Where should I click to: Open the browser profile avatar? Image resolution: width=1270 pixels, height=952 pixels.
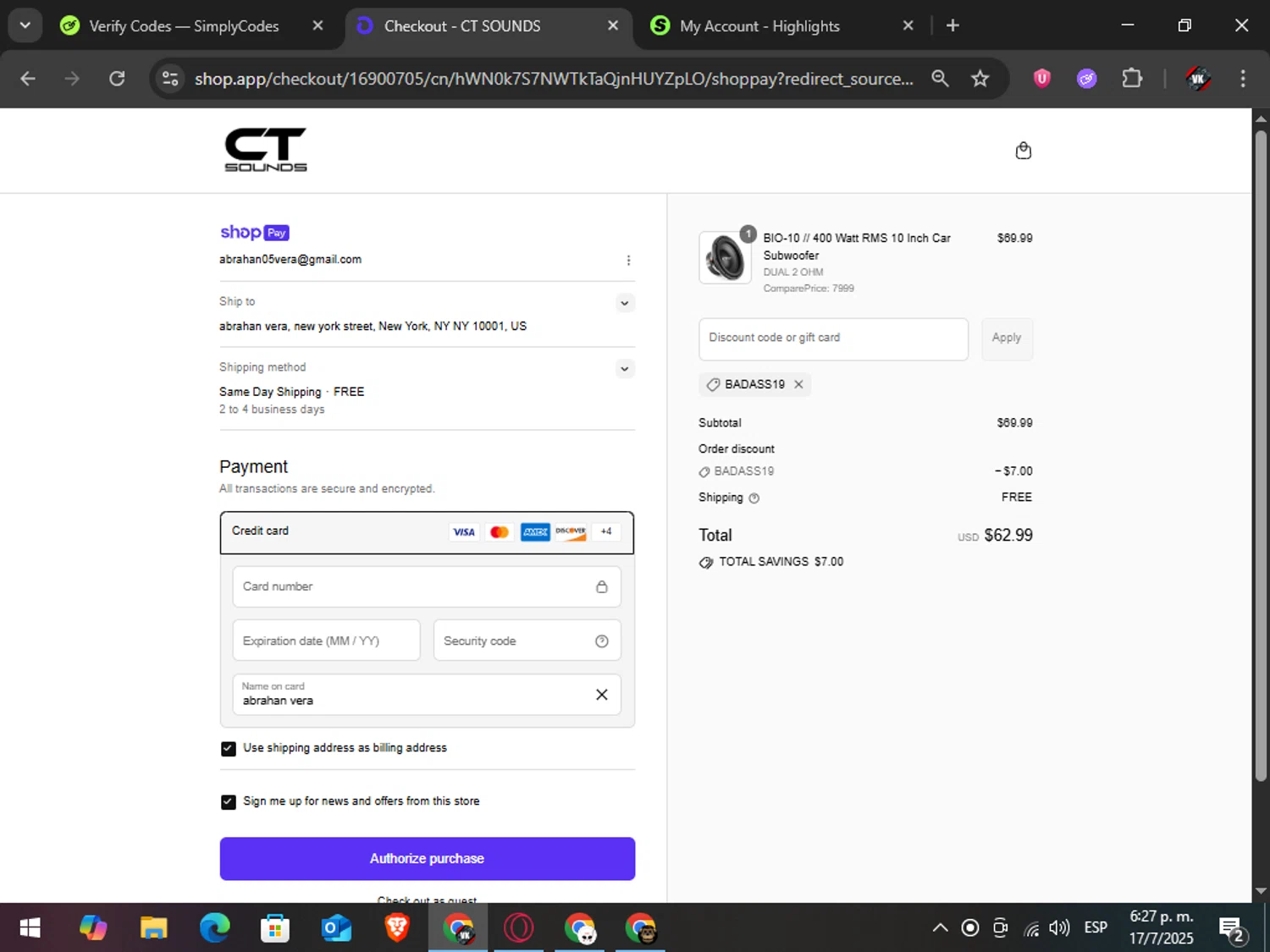click(x=1197, y=79)
